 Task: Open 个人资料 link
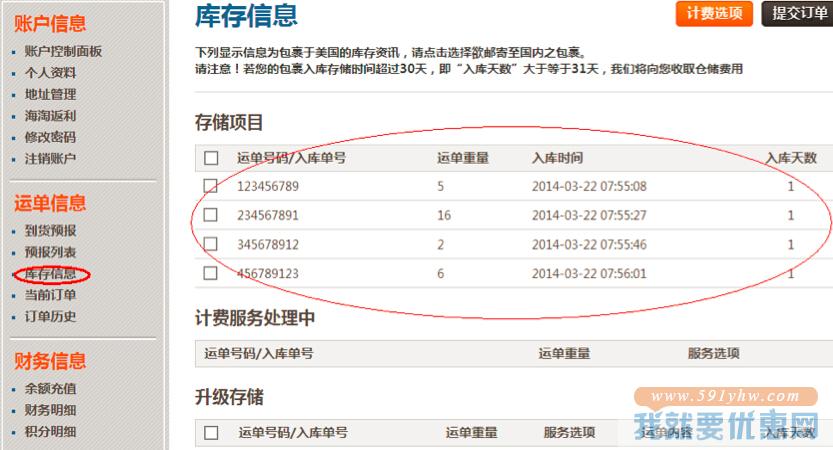point(50,73)
